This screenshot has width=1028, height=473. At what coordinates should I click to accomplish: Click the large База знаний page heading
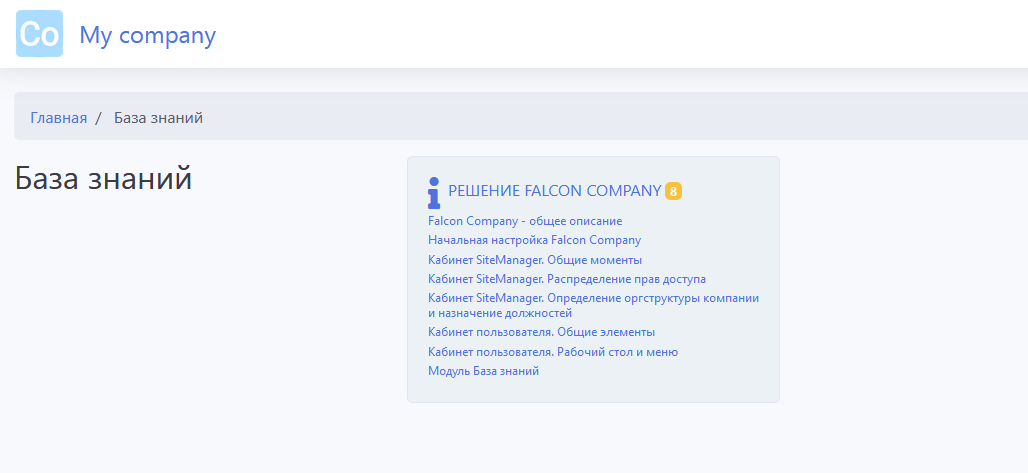click(103, 179)
